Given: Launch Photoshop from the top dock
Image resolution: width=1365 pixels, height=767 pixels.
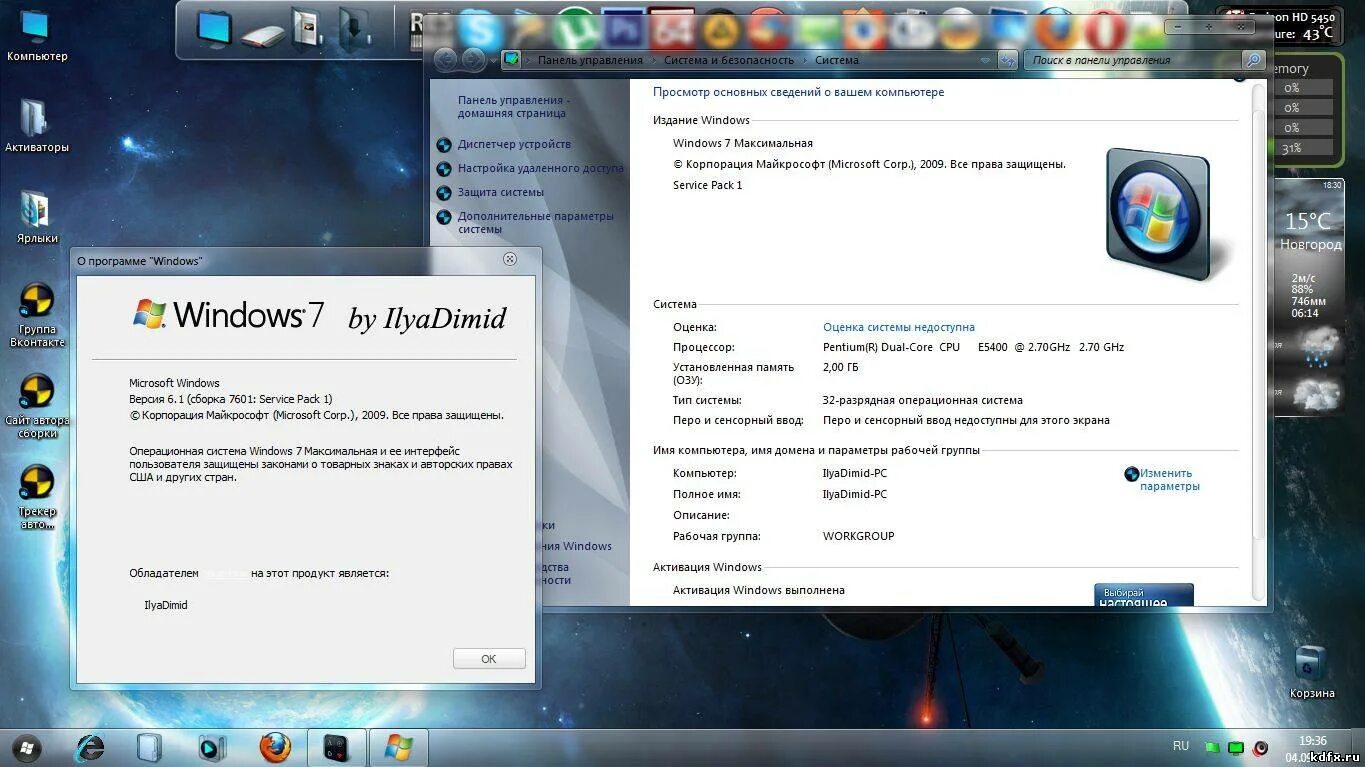Looking at the screenshot, I should [622, 28].
